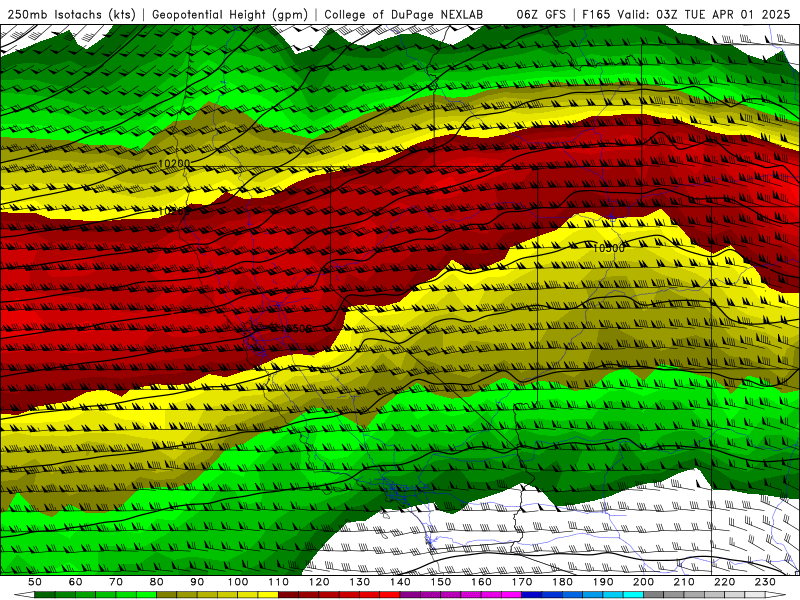Click the 210 label on the color scale

[x=684, y=582]
